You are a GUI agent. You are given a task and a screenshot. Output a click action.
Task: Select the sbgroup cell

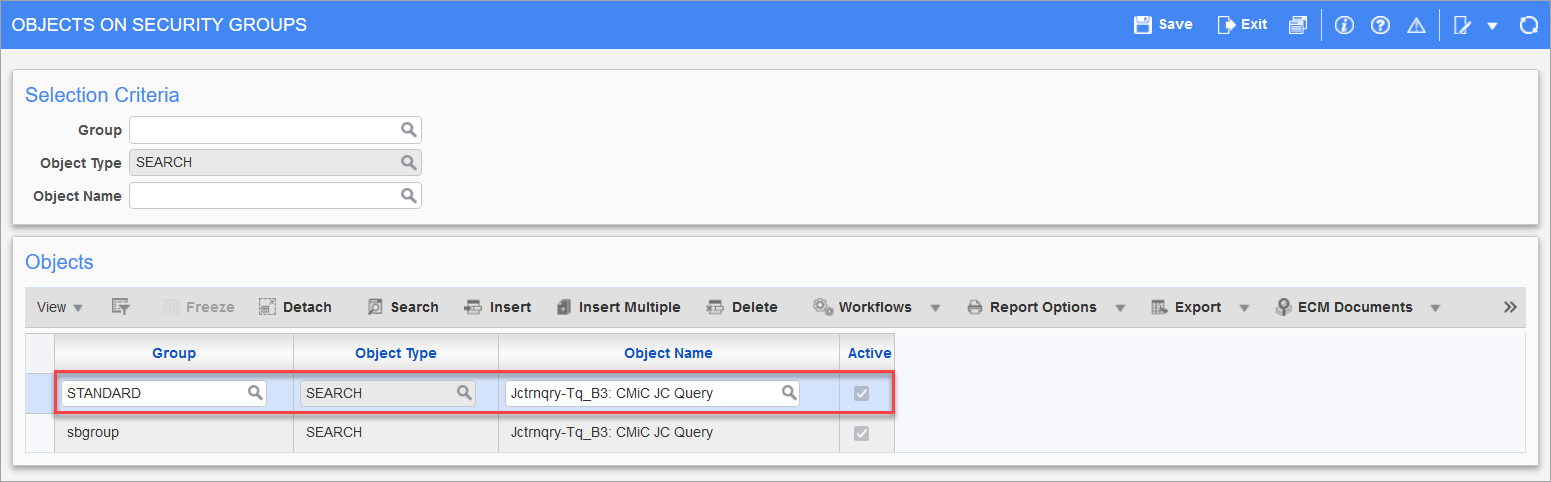pyautogui.click(x=174, y=433)
